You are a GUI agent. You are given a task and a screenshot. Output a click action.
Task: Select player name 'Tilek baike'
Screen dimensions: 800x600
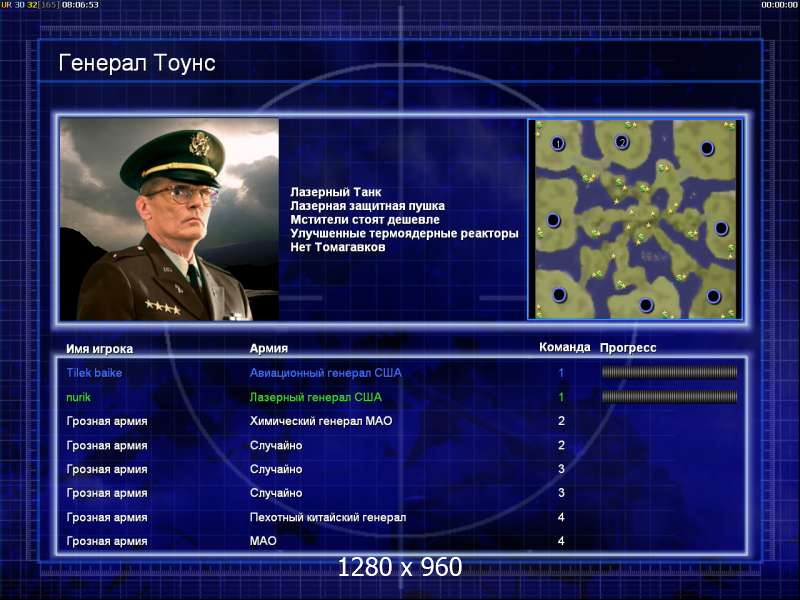click(94, 373)
